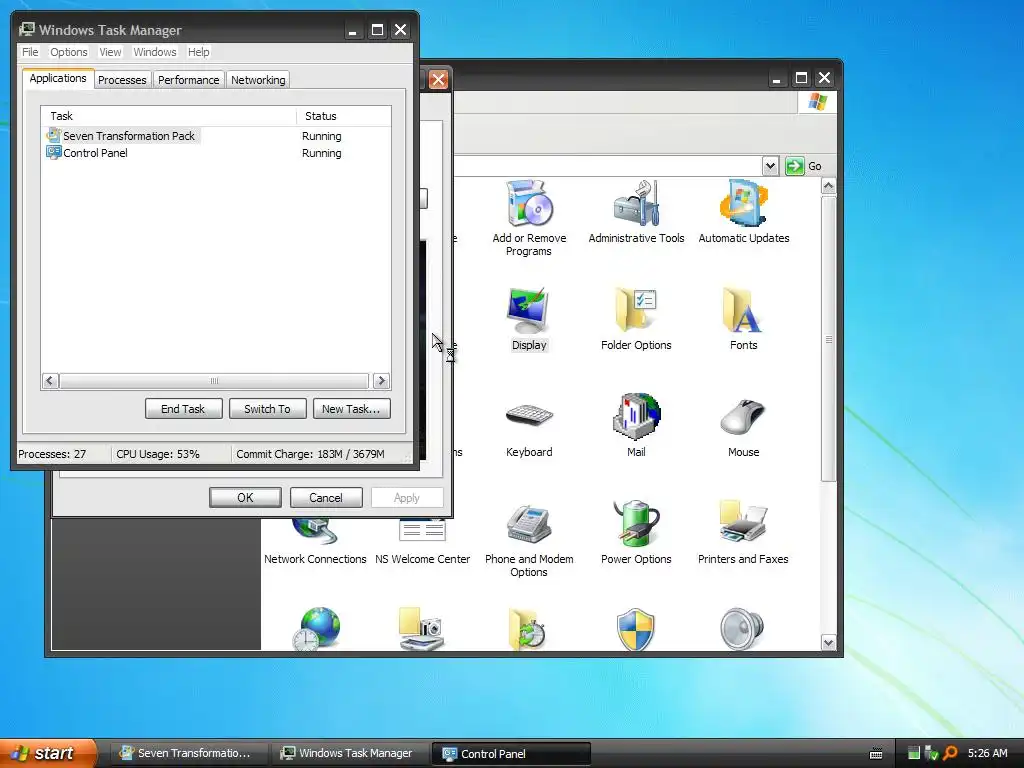Open the security shield icon

pyautogui.click(x=635, y=630)
